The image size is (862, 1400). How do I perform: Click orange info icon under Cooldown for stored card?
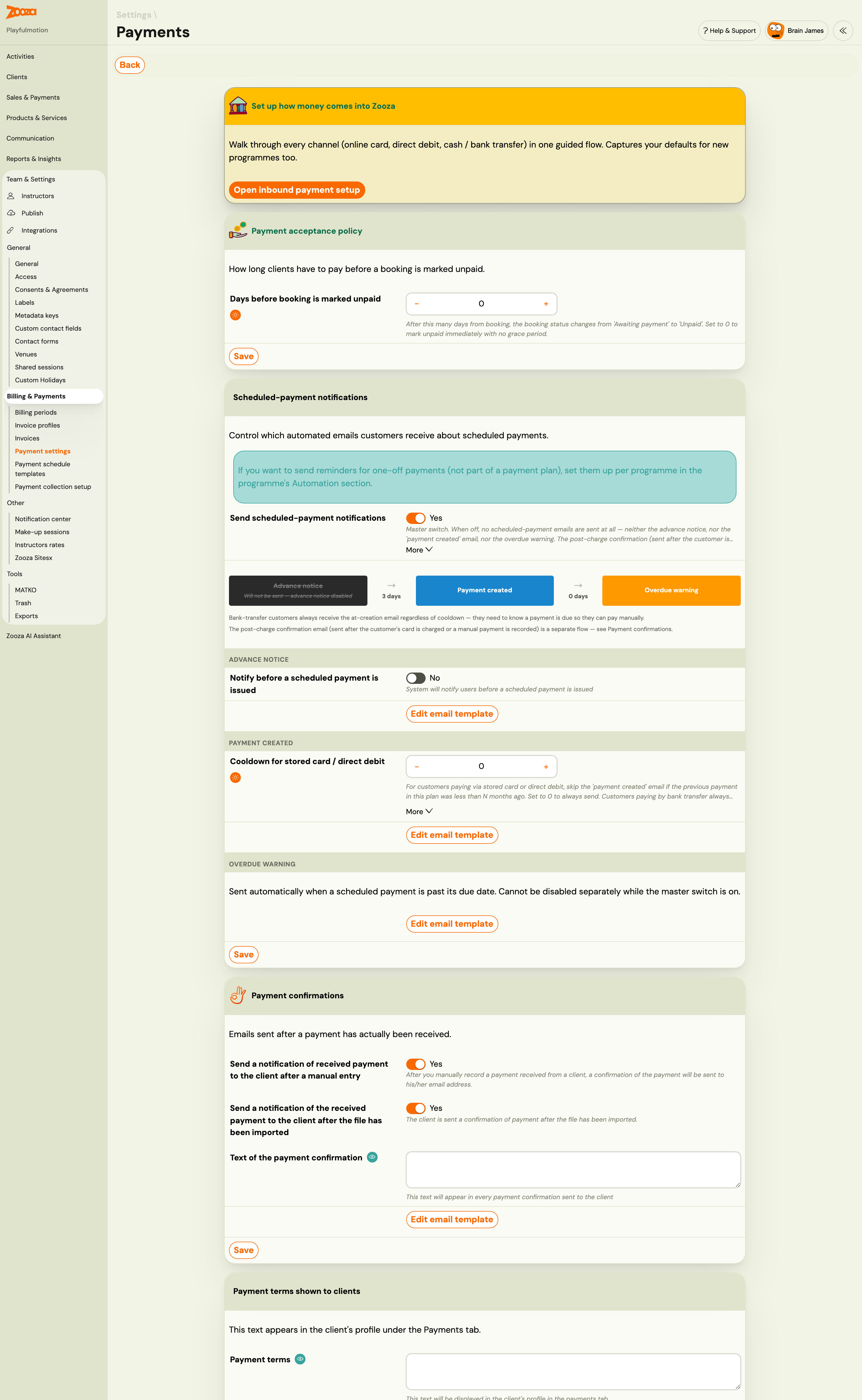point(235,778)
